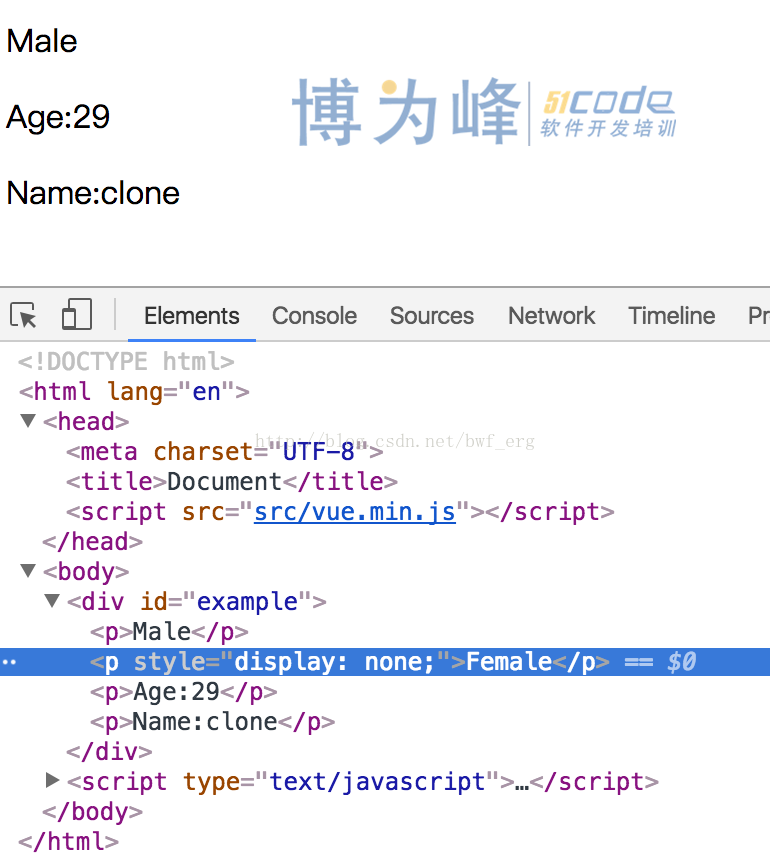
Task: Open the src/vue.min.js link
Action: (x=355, y=512)
